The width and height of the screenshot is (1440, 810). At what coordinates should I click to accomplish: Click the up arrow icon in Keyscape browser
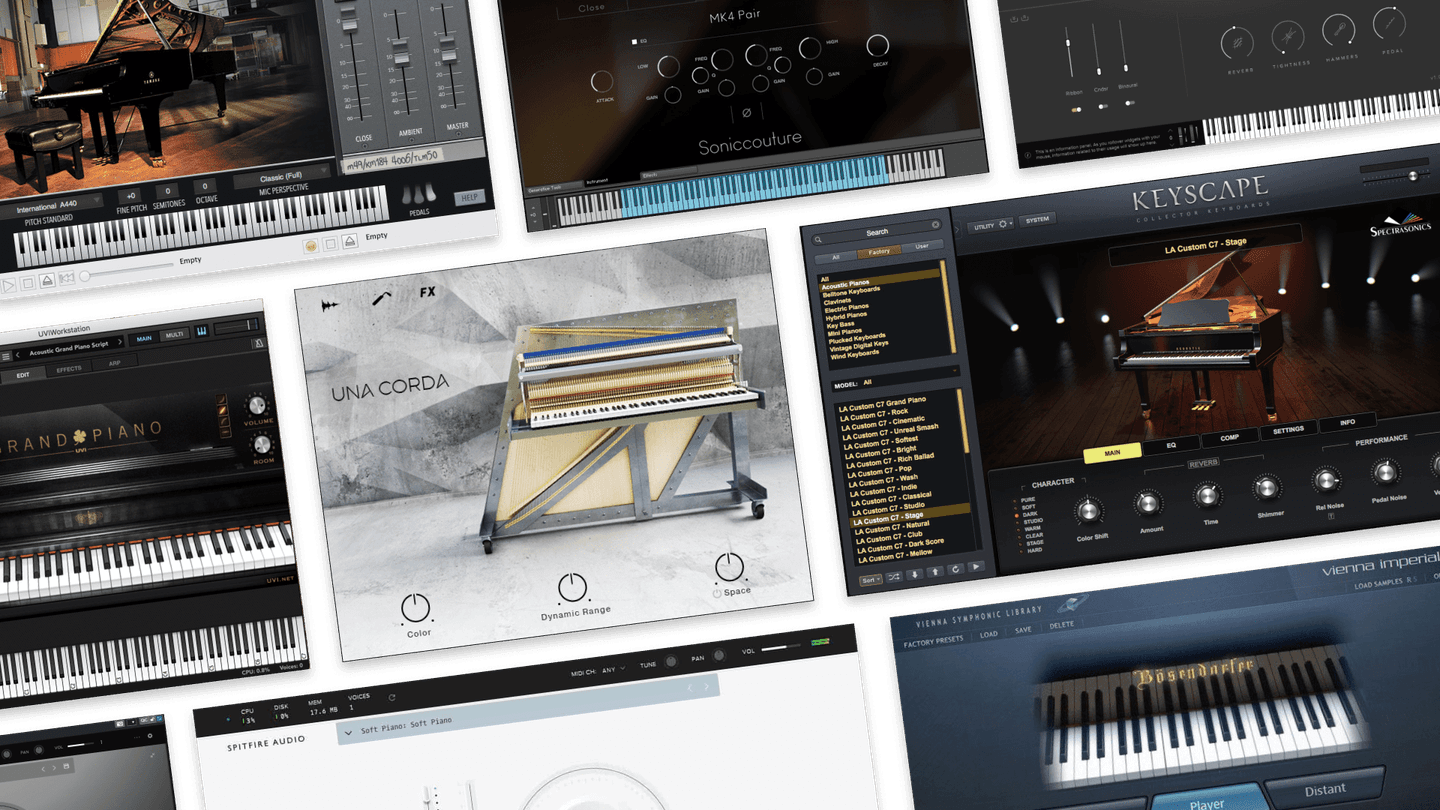[935, 572]
